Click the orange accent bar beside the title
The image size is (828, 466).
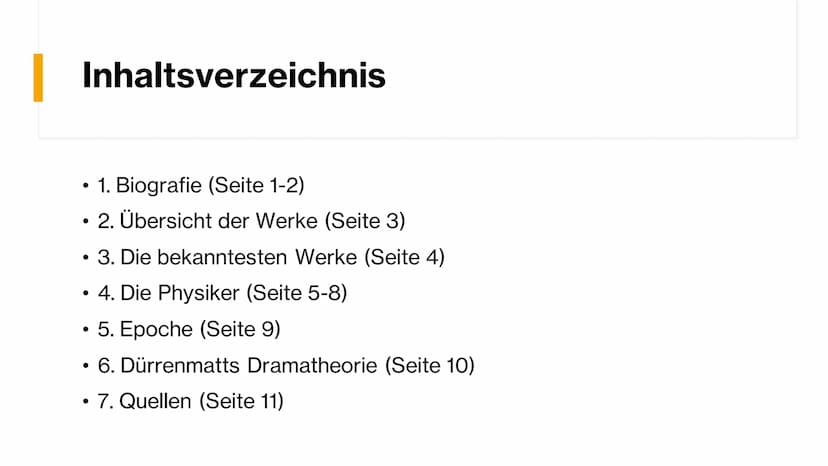pyautogui.click(x=38, y=77)
